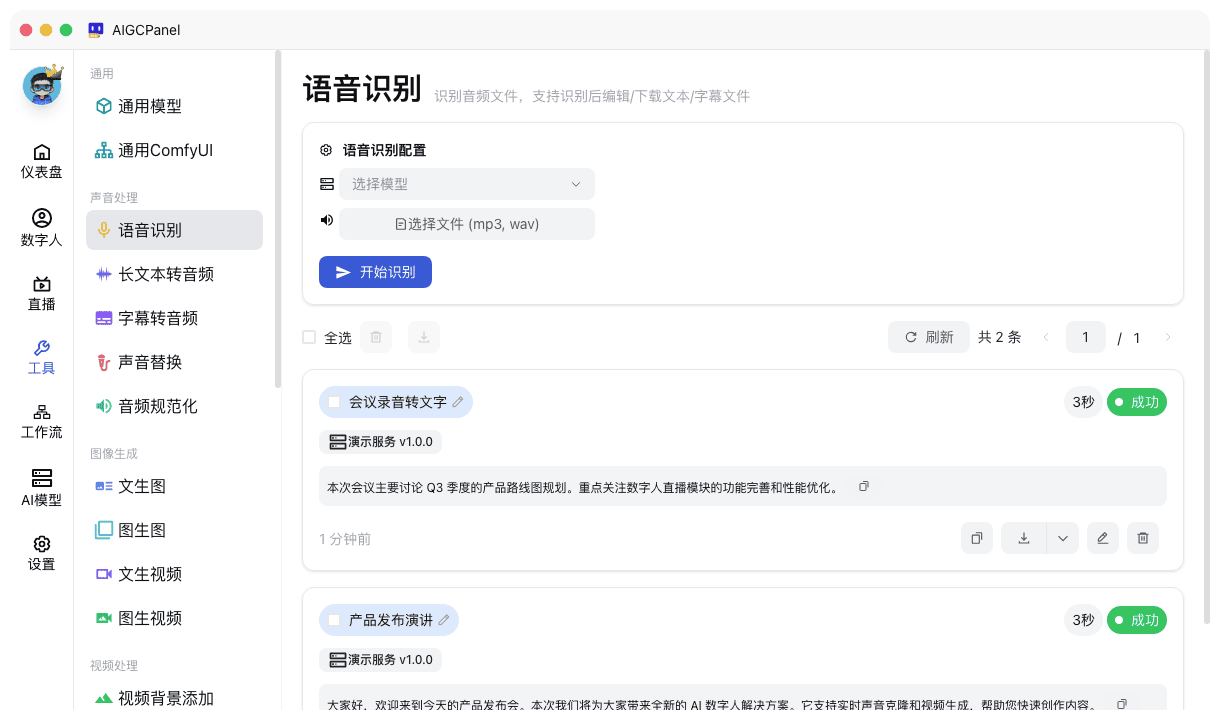
Task: Open 长文本转音频 tool
Action: tap(174, 274)
